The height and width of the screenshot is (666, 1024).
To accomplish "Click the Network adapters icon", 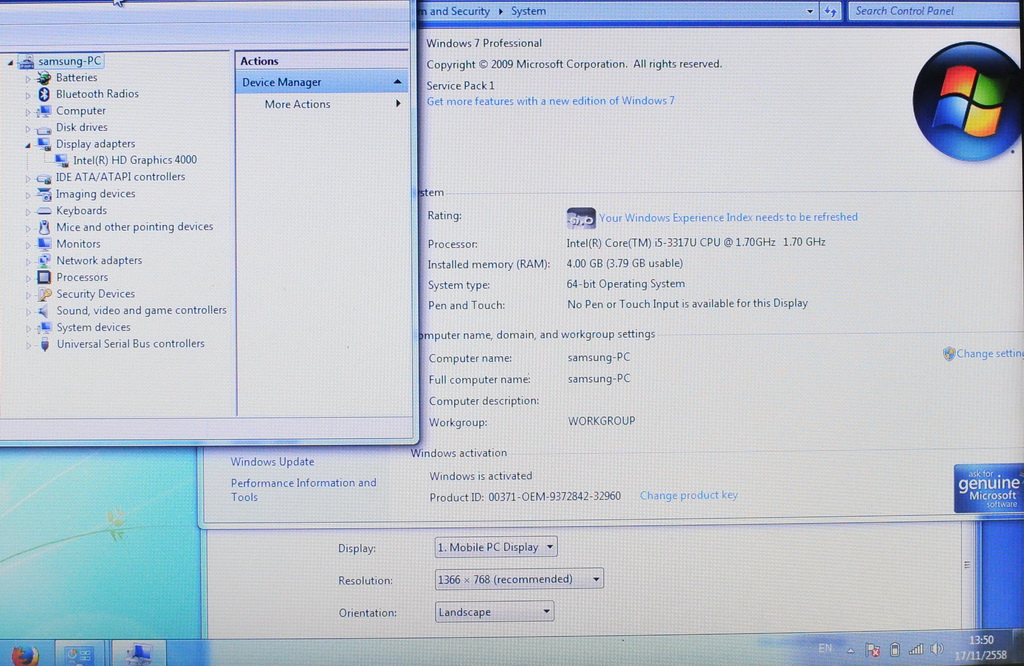I will (x=44, y=261).
